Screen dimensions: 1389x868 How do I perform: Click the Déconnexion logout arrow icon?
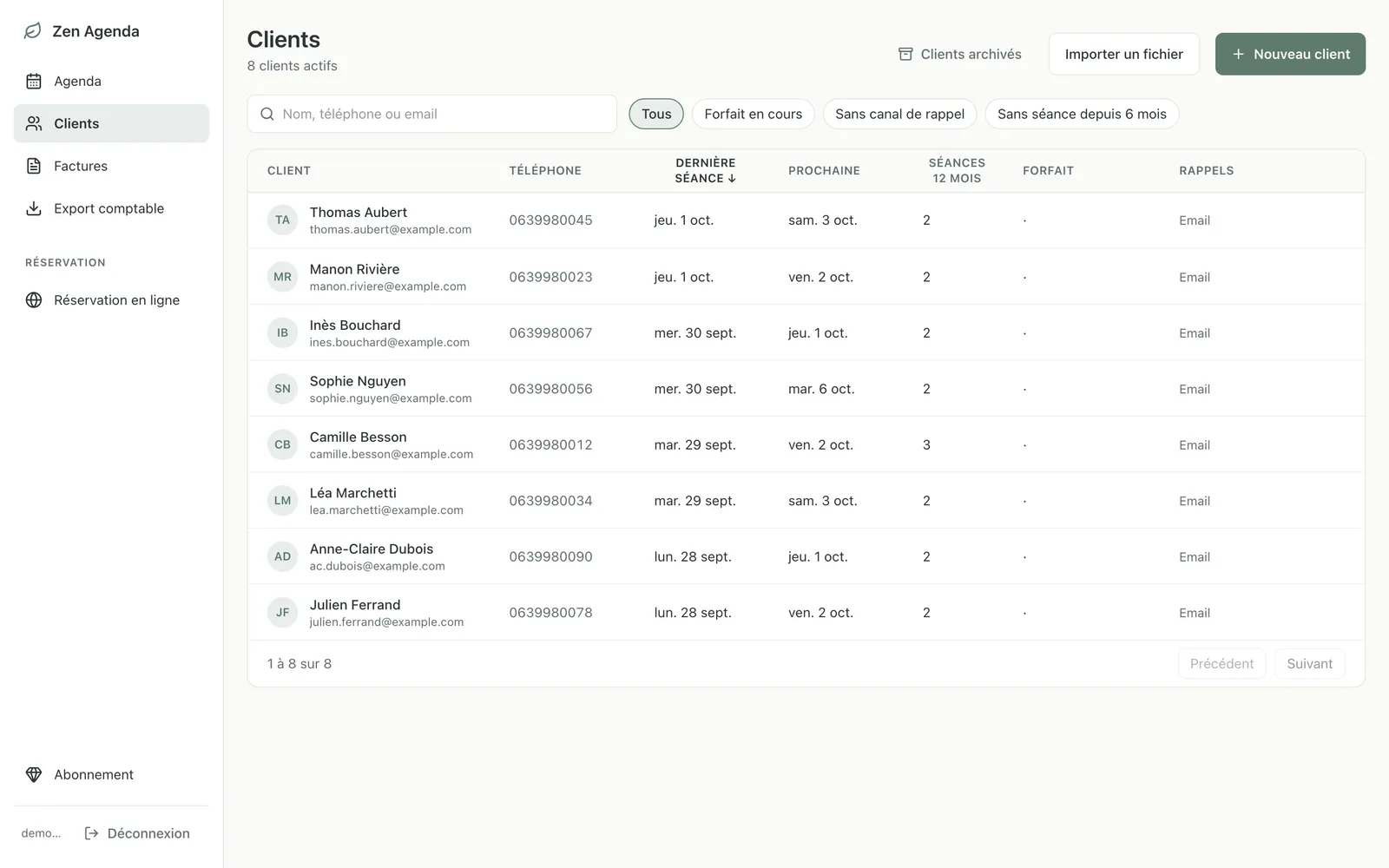coord(91,833)
